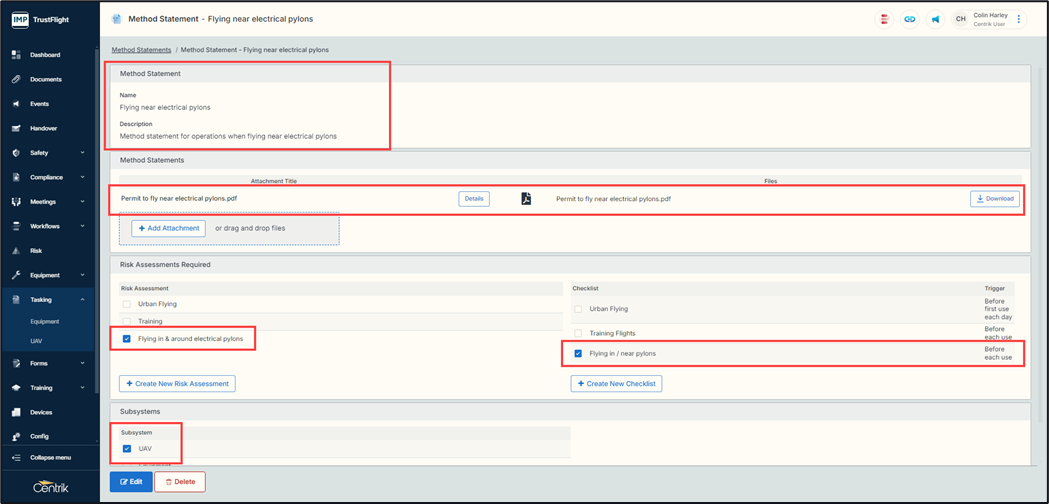The image size is (1049, 504).
Task: Click the Method Statements breadcrumb link
Action: [141, 50]
